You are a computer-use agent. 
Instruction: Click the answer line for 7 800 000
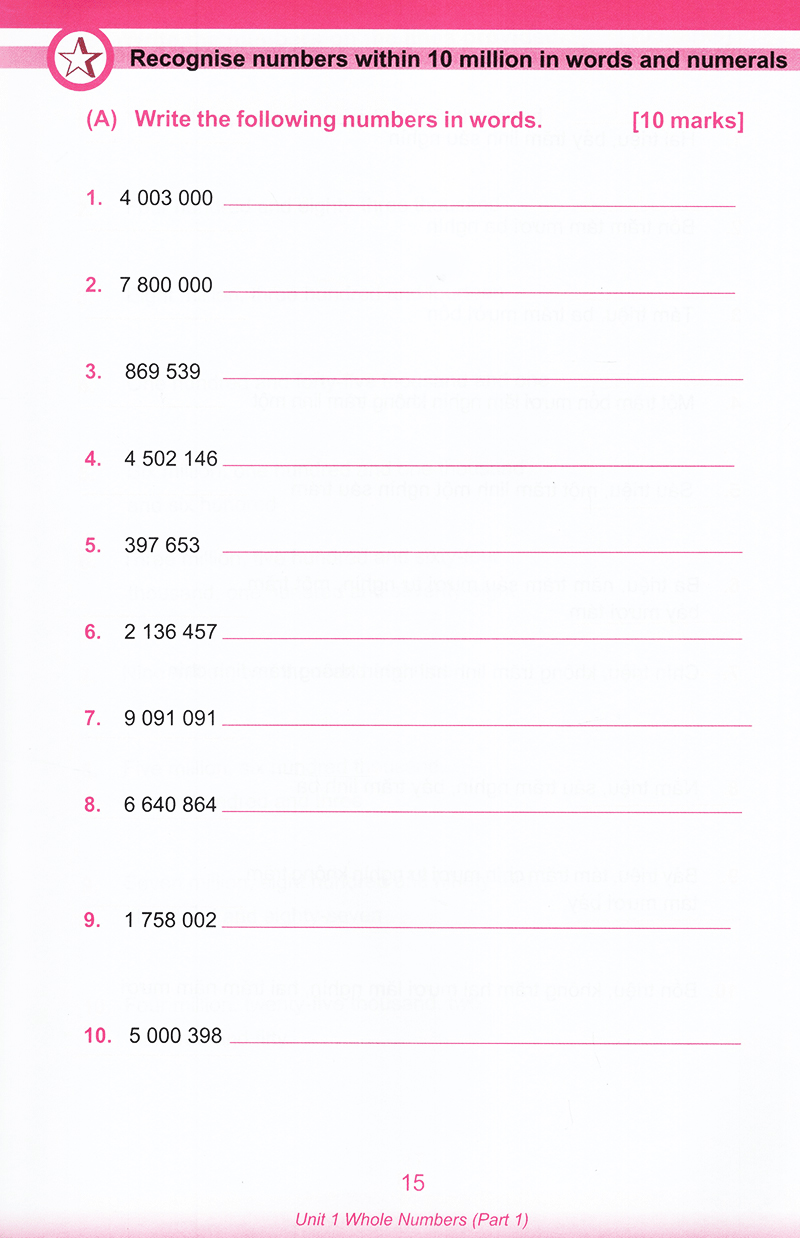(x=480, y=291)
